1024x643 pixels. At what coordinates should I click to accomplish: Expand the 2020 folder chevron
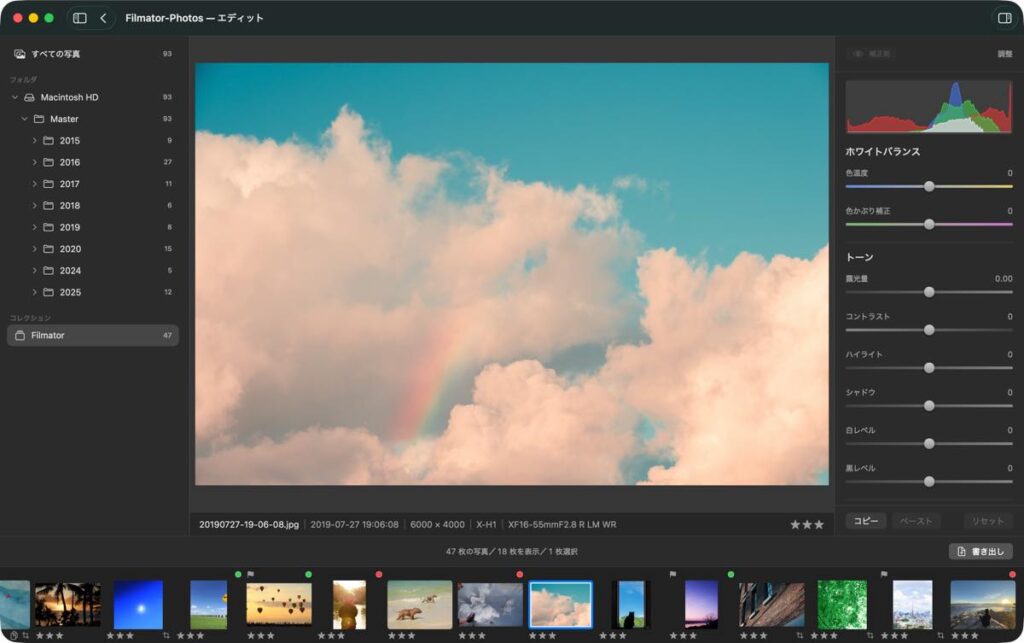click(x=35, y=249)
